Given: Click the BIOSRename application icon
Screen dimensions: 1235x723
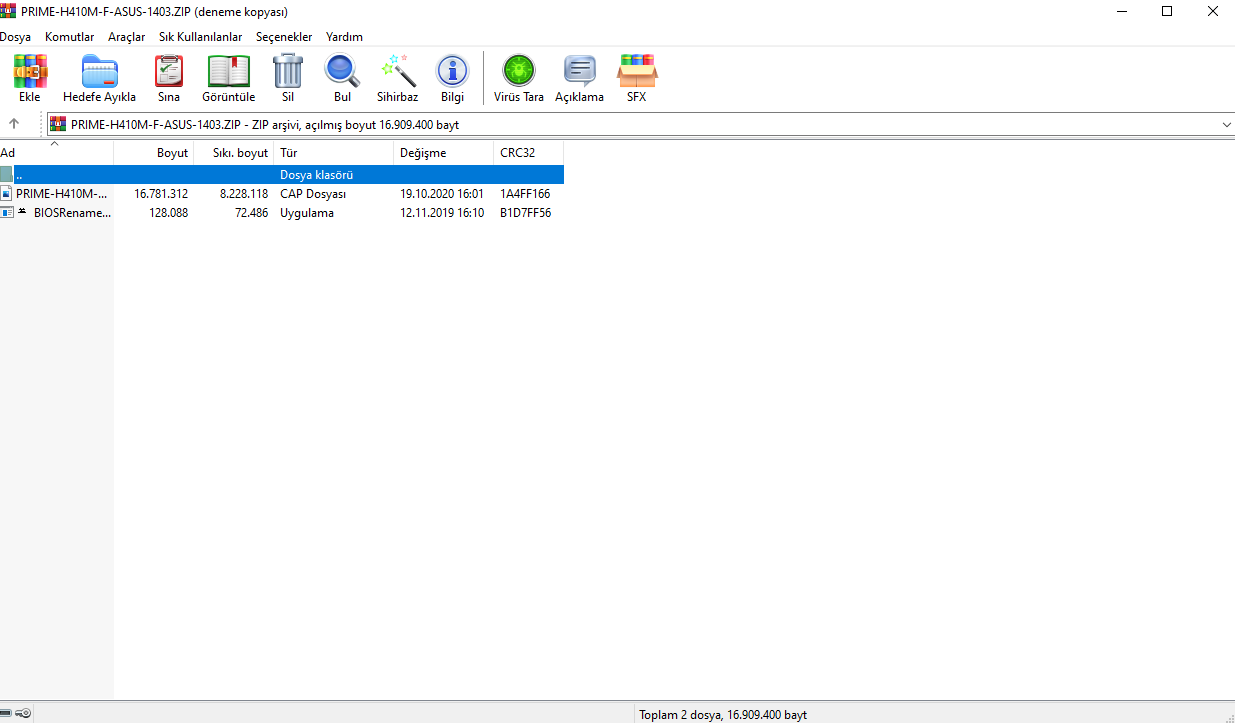Looking at the screenshot, I should point(6,212).
